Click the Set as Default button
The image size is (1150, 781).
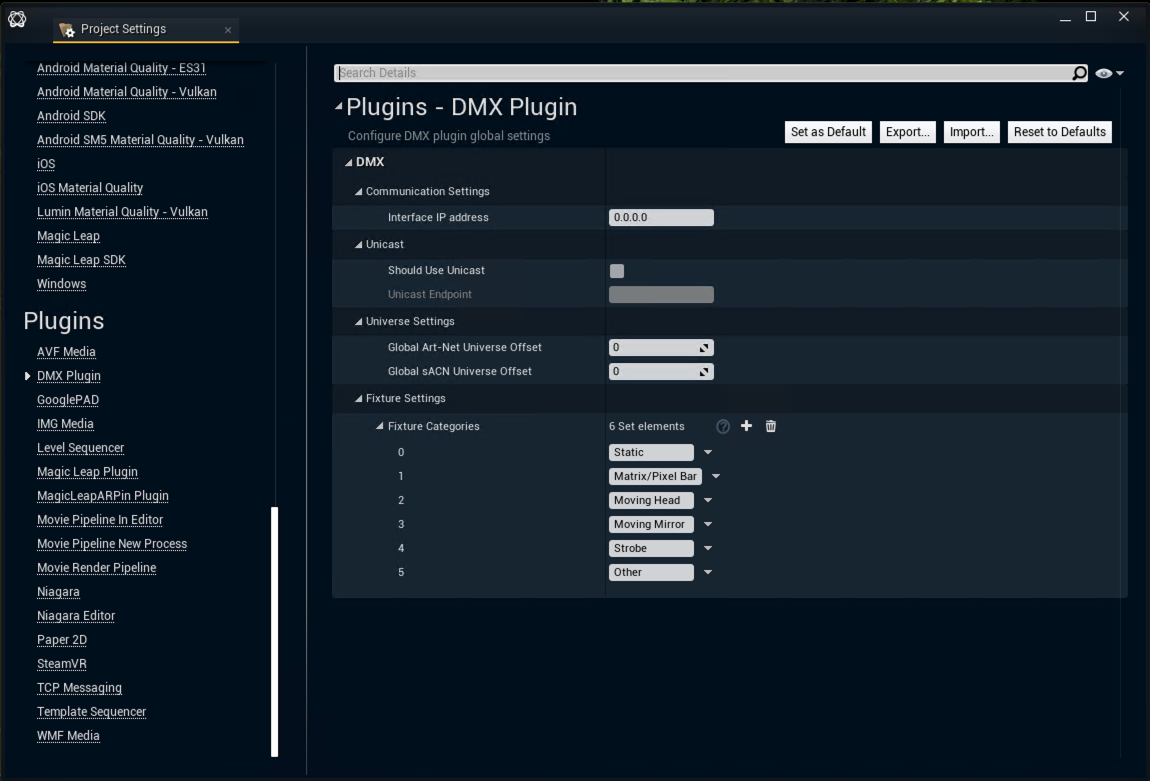click(828, 132)
